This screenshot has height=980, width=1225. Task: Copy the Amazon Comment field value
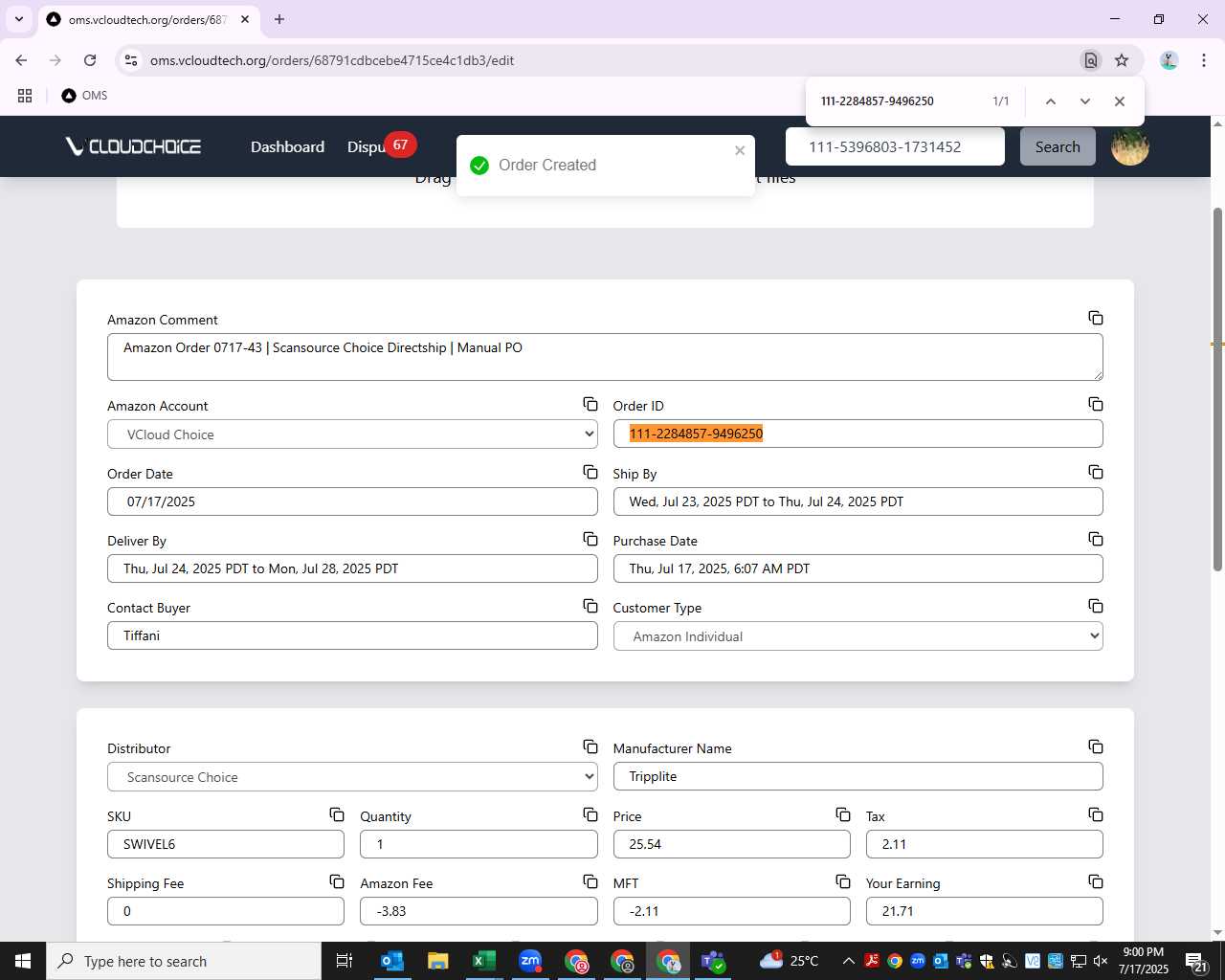tap(1096, 318)
